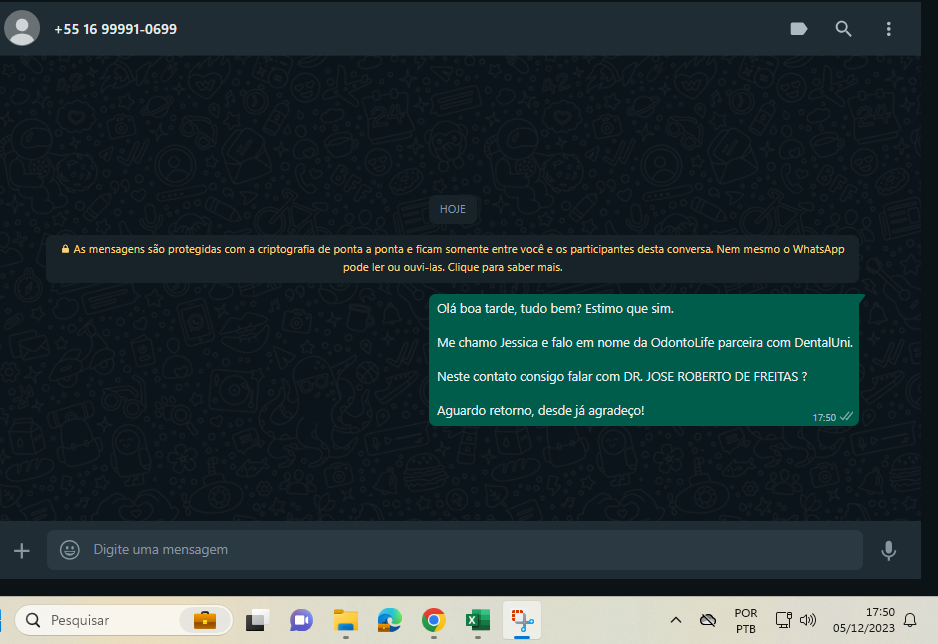Open the Snipping Tool taskbar icon
Screen dimensions: 938x644
tap(522, 621)
